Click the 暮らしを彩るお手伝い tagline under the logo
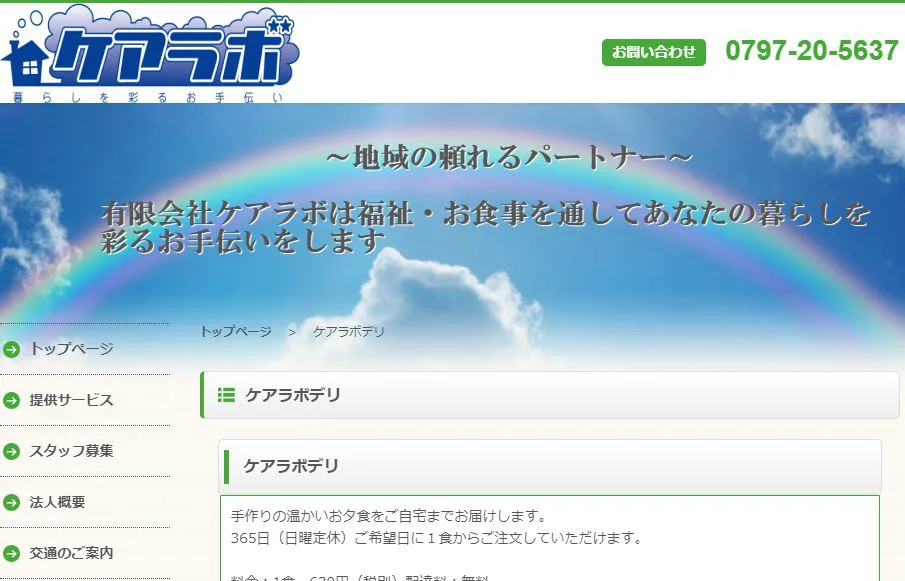This screenshot has height=581, width=905. click(x=147, y=98)
